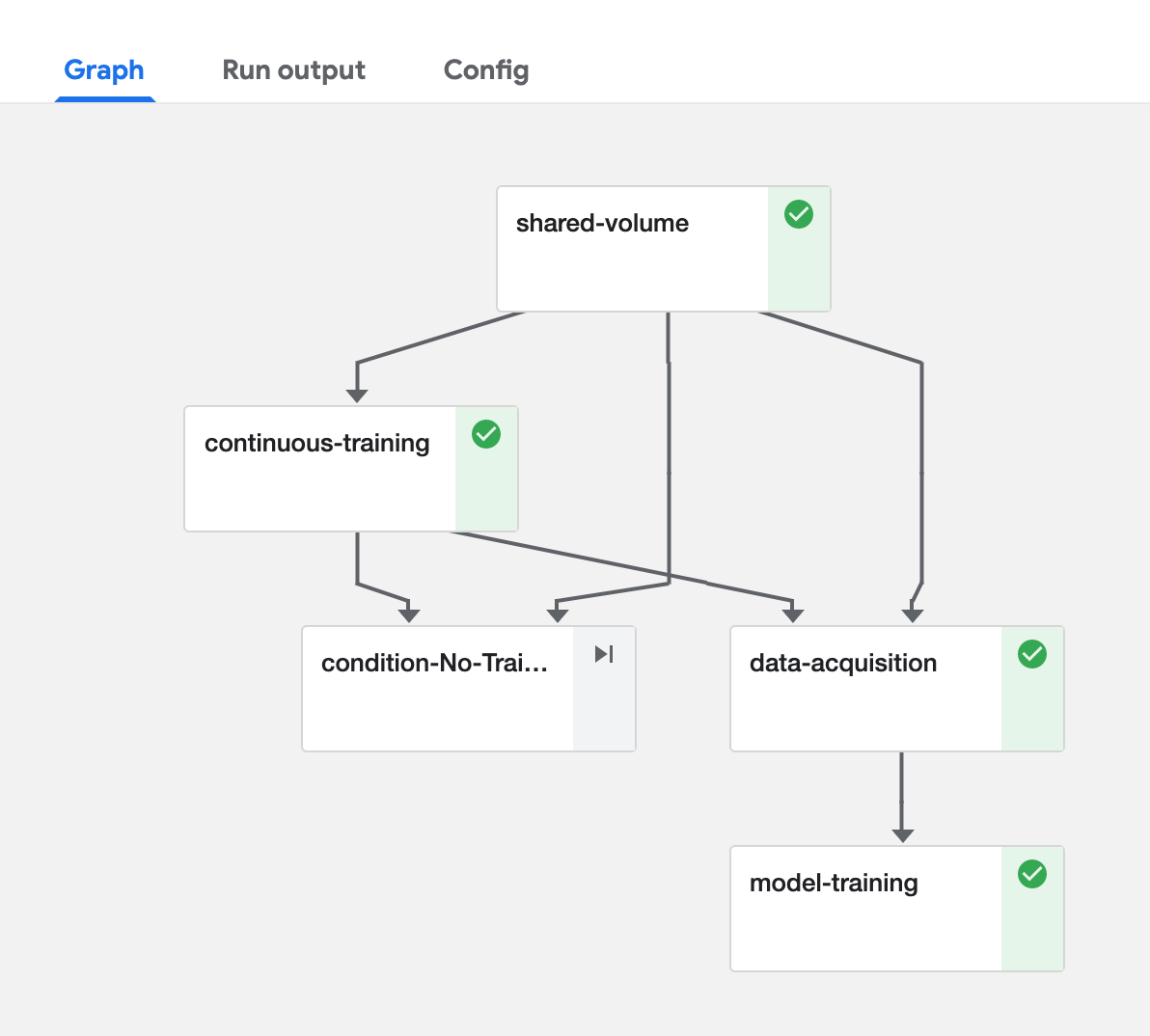Click the success check icon on data-acquisition
This screenshot has width=1150, height=1036.
click(x=1032, y=654)
